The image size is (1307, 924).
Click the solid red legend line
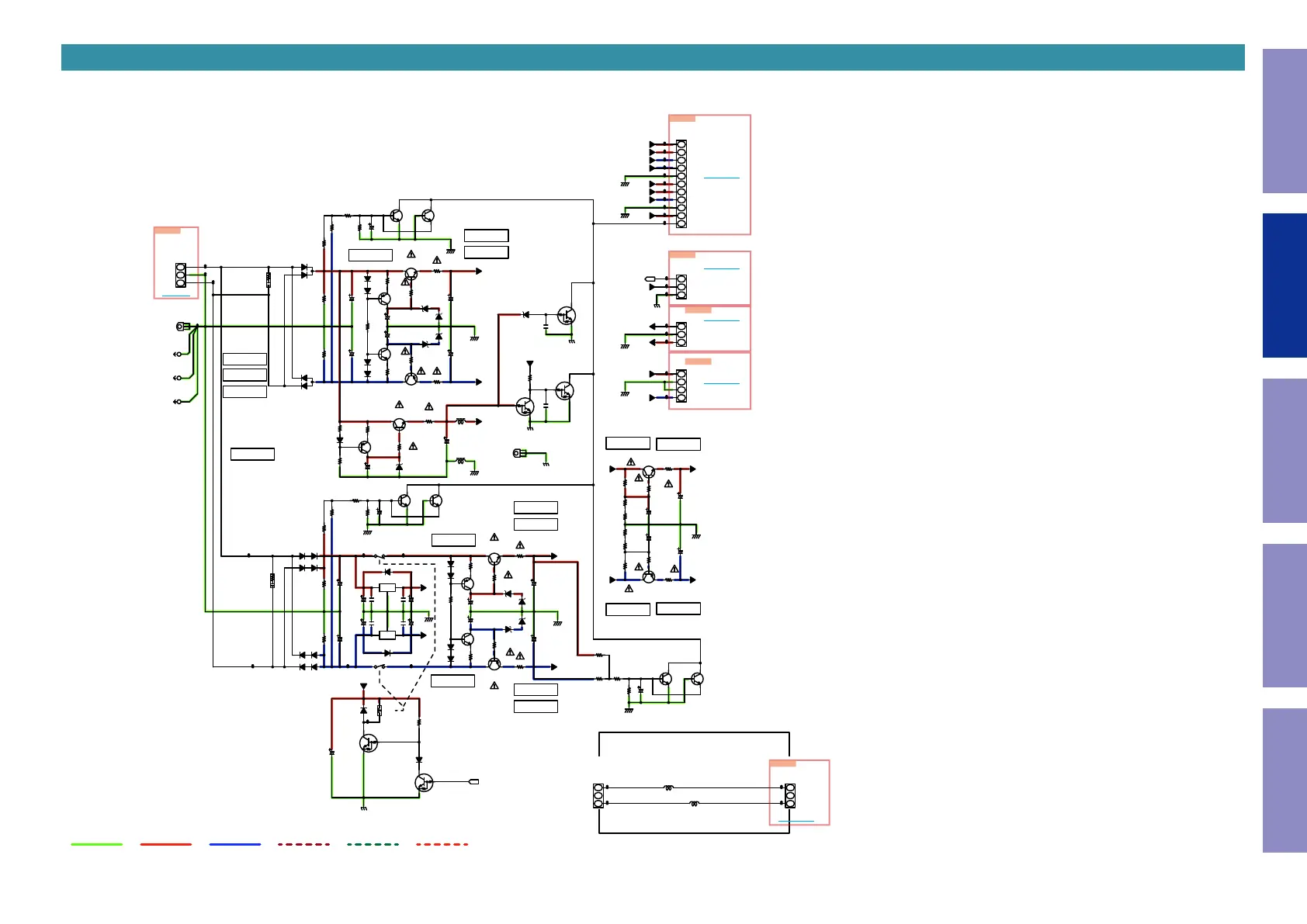(x=166, y=844)
